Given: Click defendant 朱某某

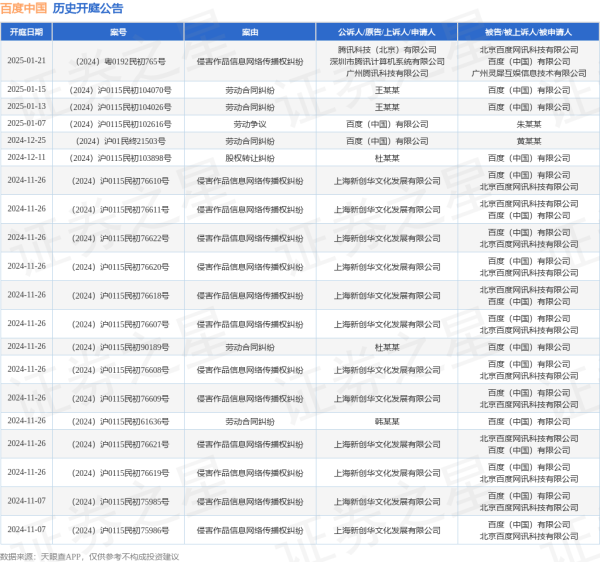Looking at the screenshot, I should click(x=529, y=124).
